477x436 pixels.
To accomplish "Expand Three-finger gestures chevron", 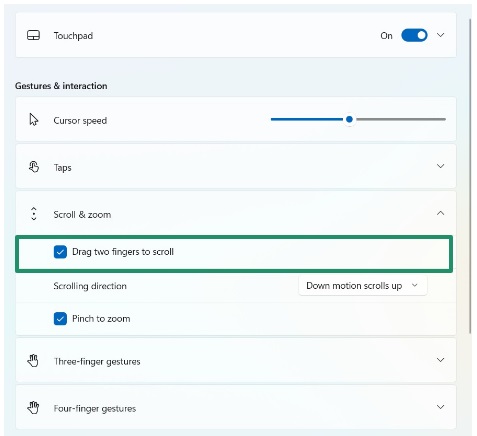I will pos(441,360).
